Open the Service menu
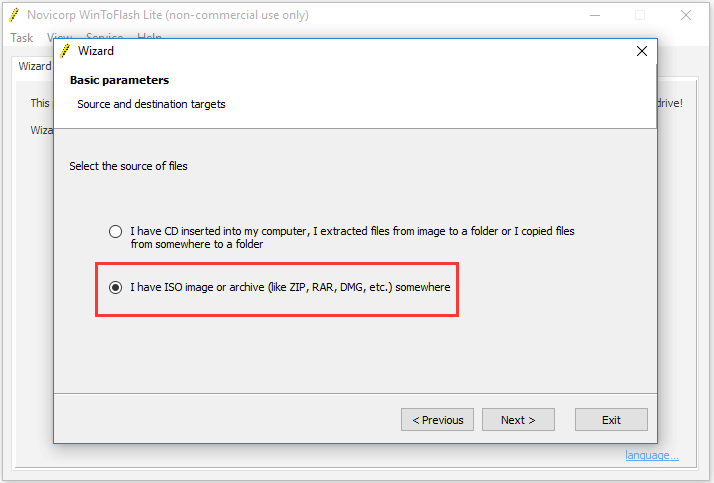 (x=104, y=36)
